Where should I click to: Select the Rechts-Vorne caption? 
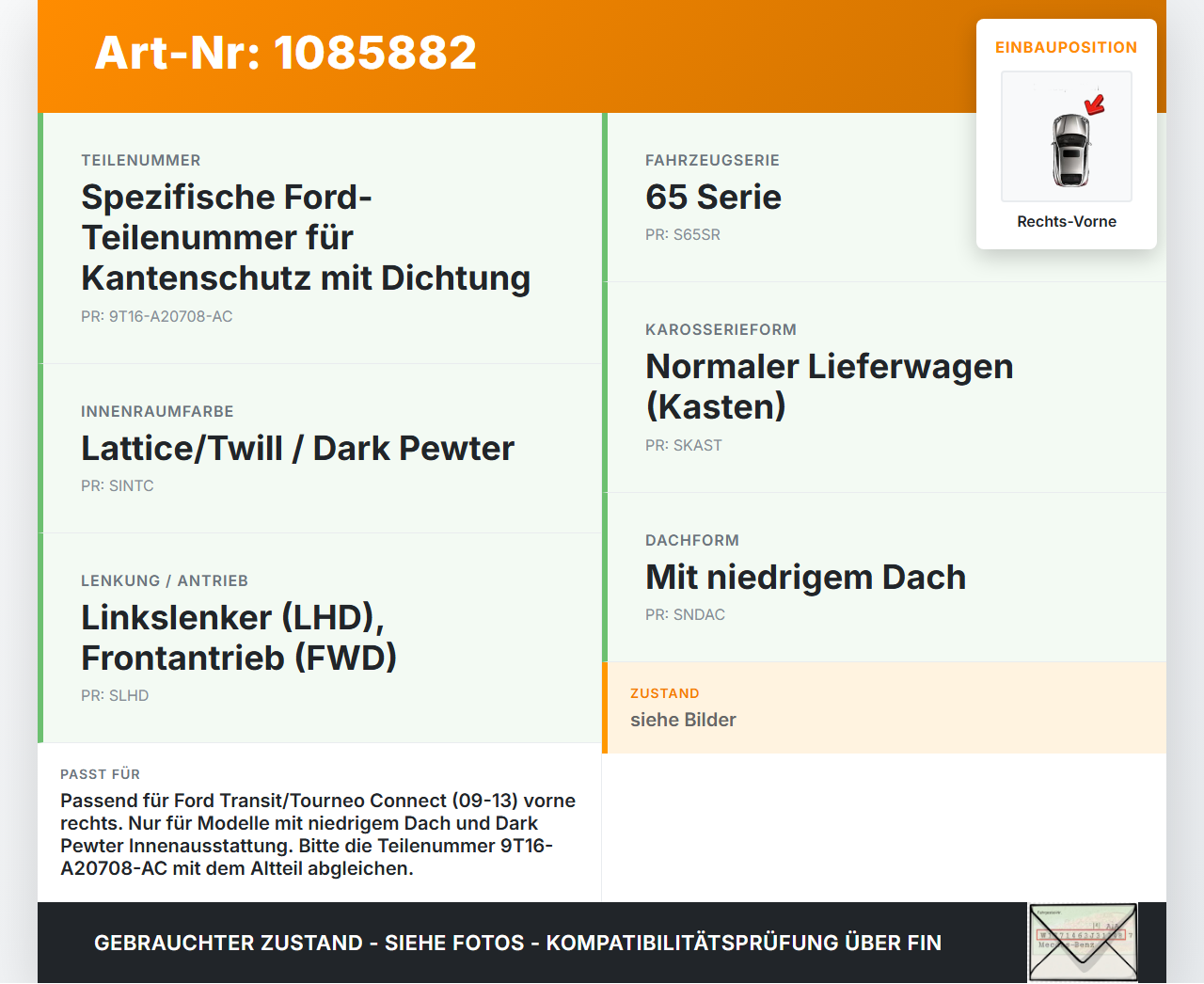click(x=1067, y=222)
